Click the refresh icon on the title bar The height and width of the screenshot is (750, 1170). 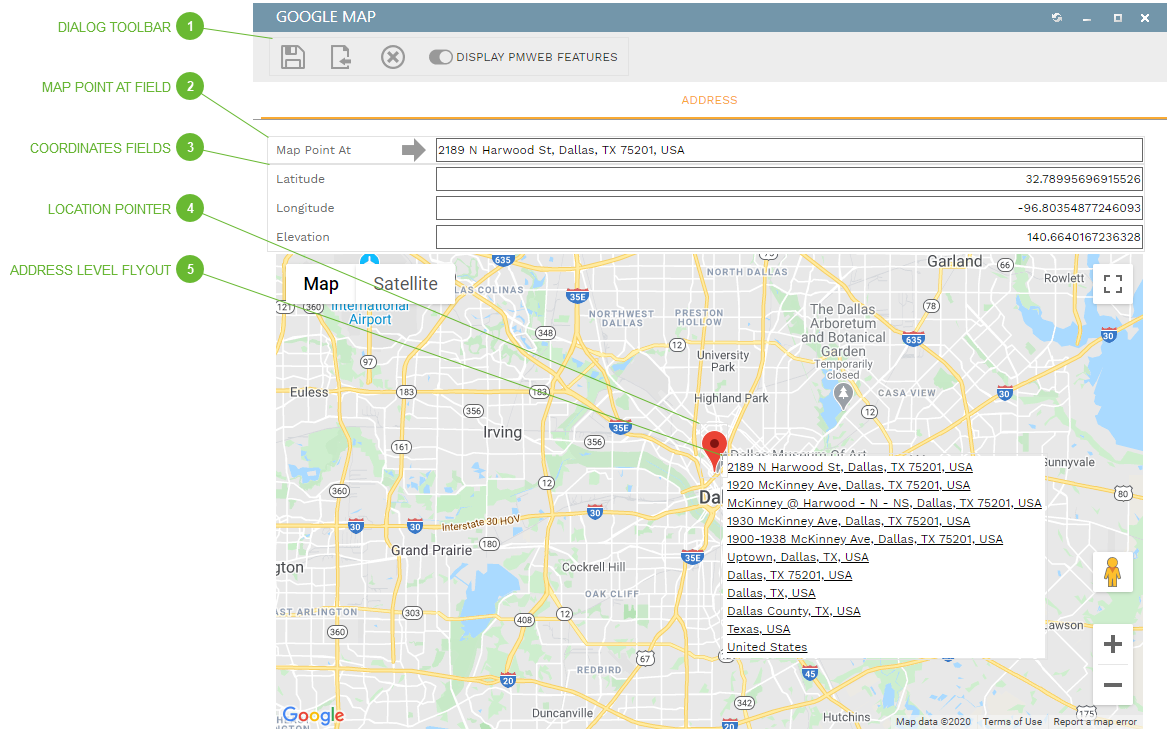tap(1056, 17)
